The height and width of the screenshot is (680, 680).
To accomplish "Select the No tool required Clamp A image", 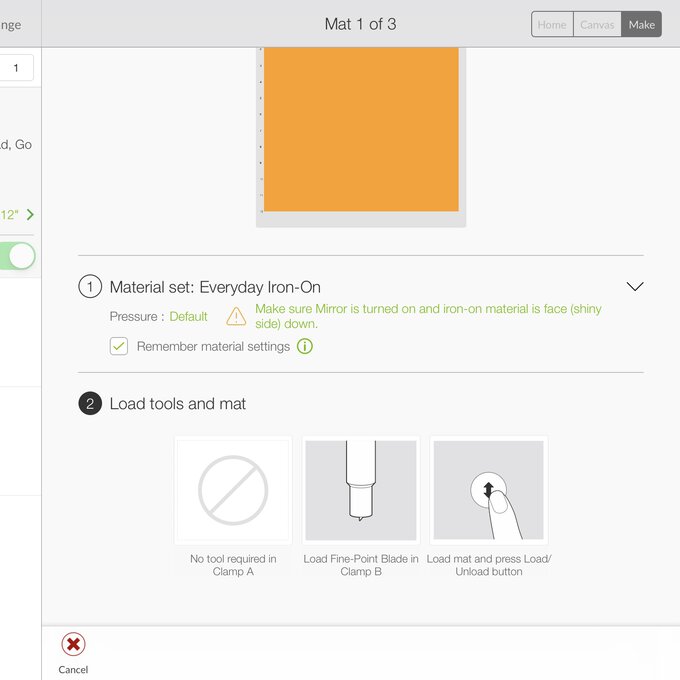I will [233, 491].
